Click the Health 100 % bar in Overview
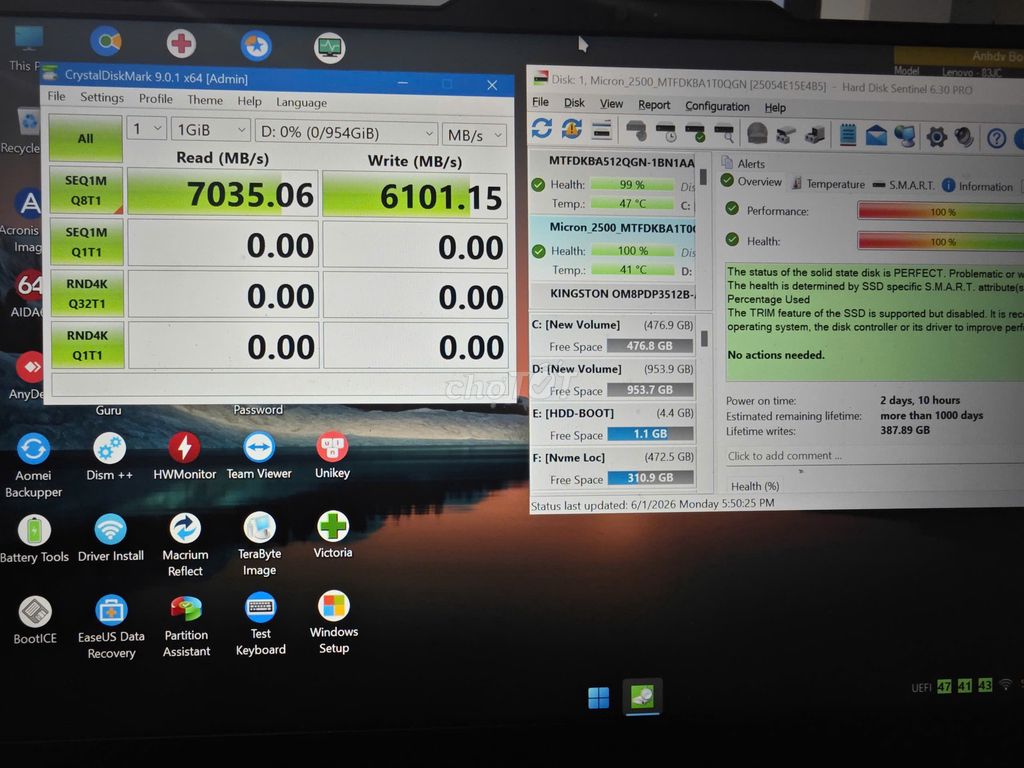 [940, 242]
